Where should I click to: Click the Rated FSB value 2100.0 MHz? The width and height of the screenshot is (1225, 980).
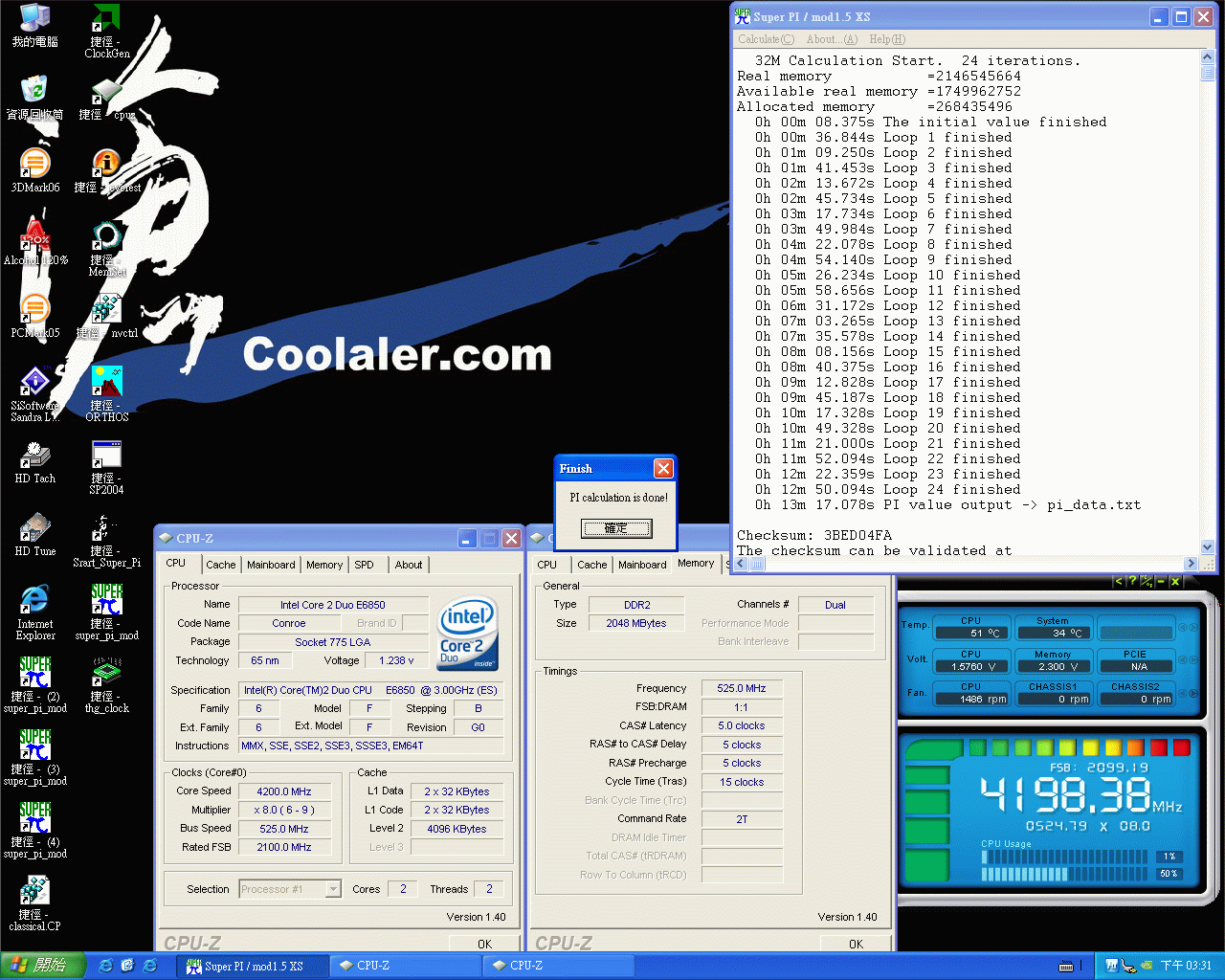click(x=284, y=847)
